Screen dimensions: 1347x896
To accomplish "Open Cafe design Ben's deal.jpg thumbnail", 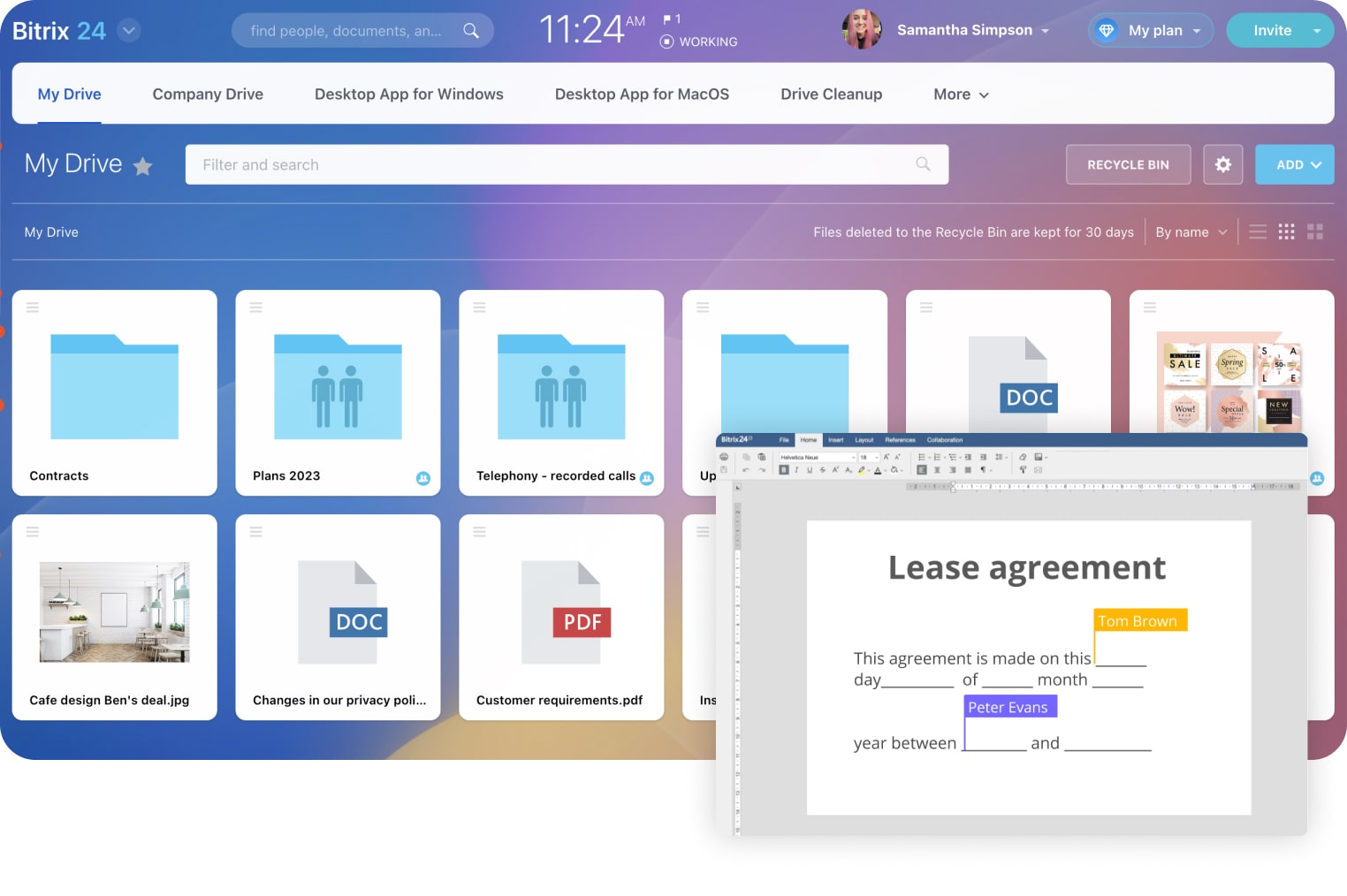I will pyautogui.click(x=114, y=612).
